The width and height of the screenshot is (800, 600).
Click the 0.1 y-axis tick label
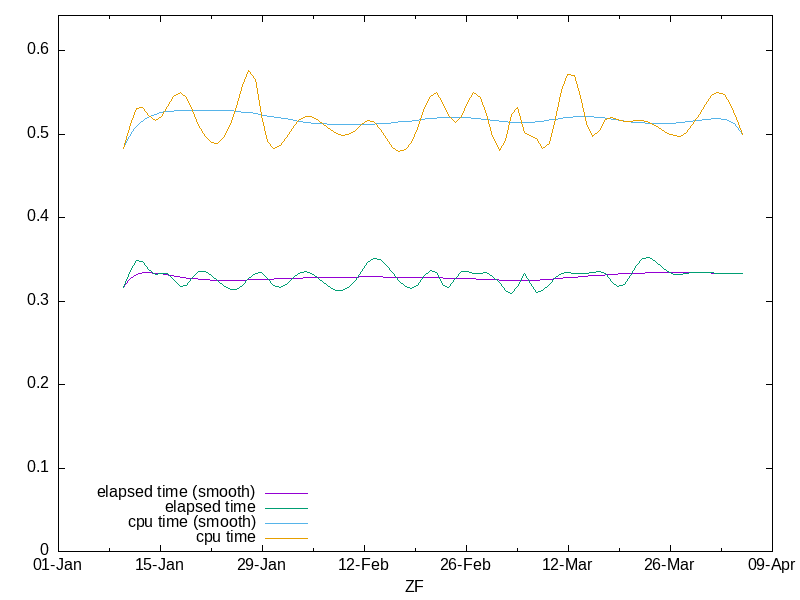click(38, 468)
